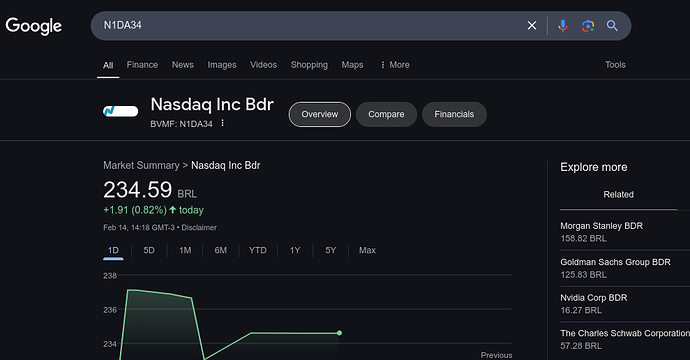
Task: Clear the search box with X icon
Action: point(532,26)
